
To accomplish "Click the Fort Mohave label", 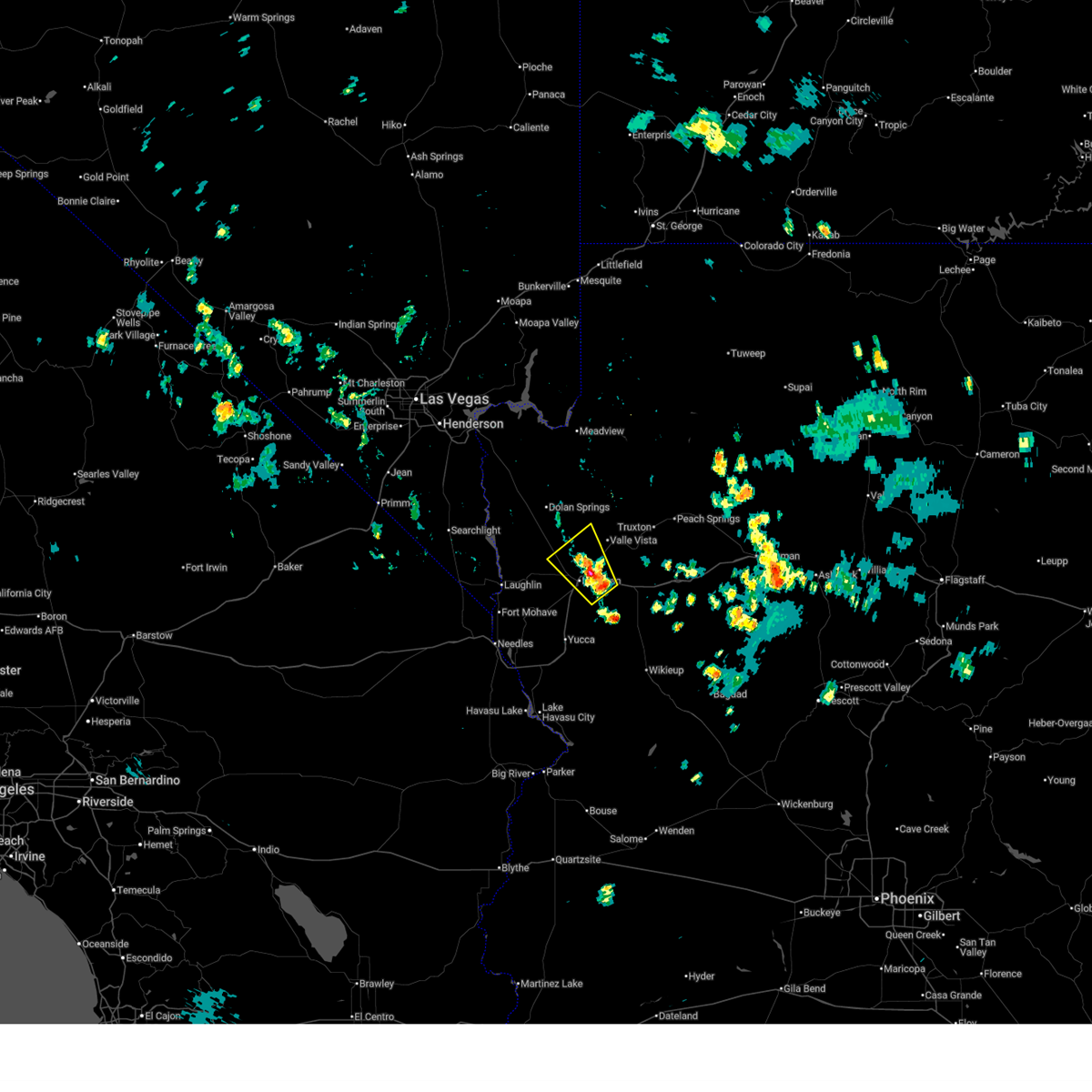I will click(529, 612).
